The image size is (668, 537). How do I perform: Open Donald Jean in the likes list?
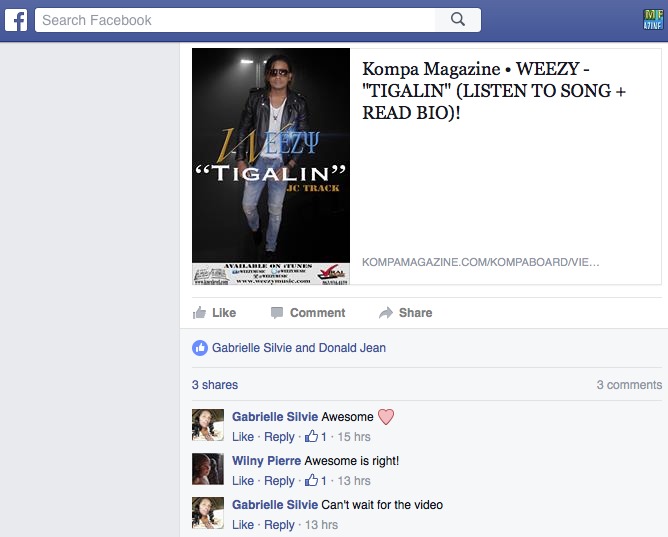pyautogui.click(x=352, y=348)
